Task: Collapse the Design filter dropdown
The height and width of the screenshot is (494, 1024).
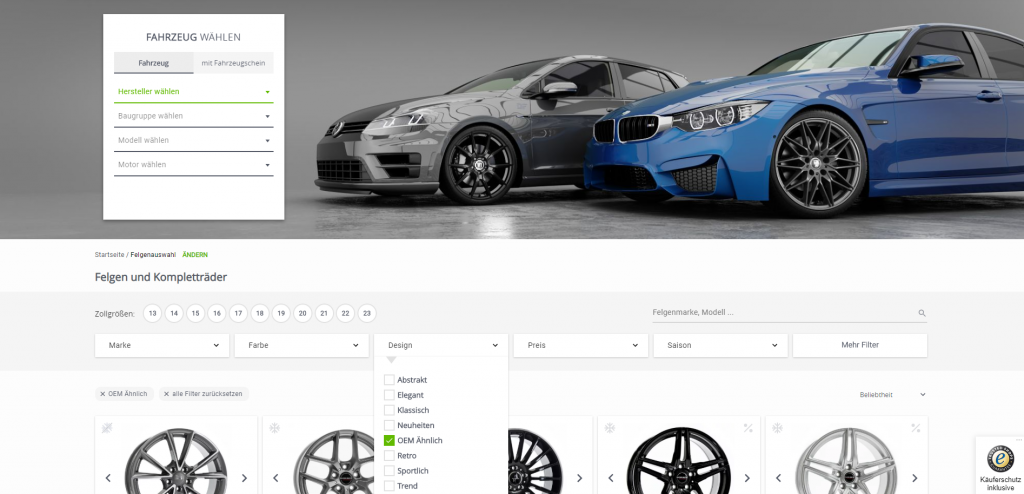Action: click(441, 345)
